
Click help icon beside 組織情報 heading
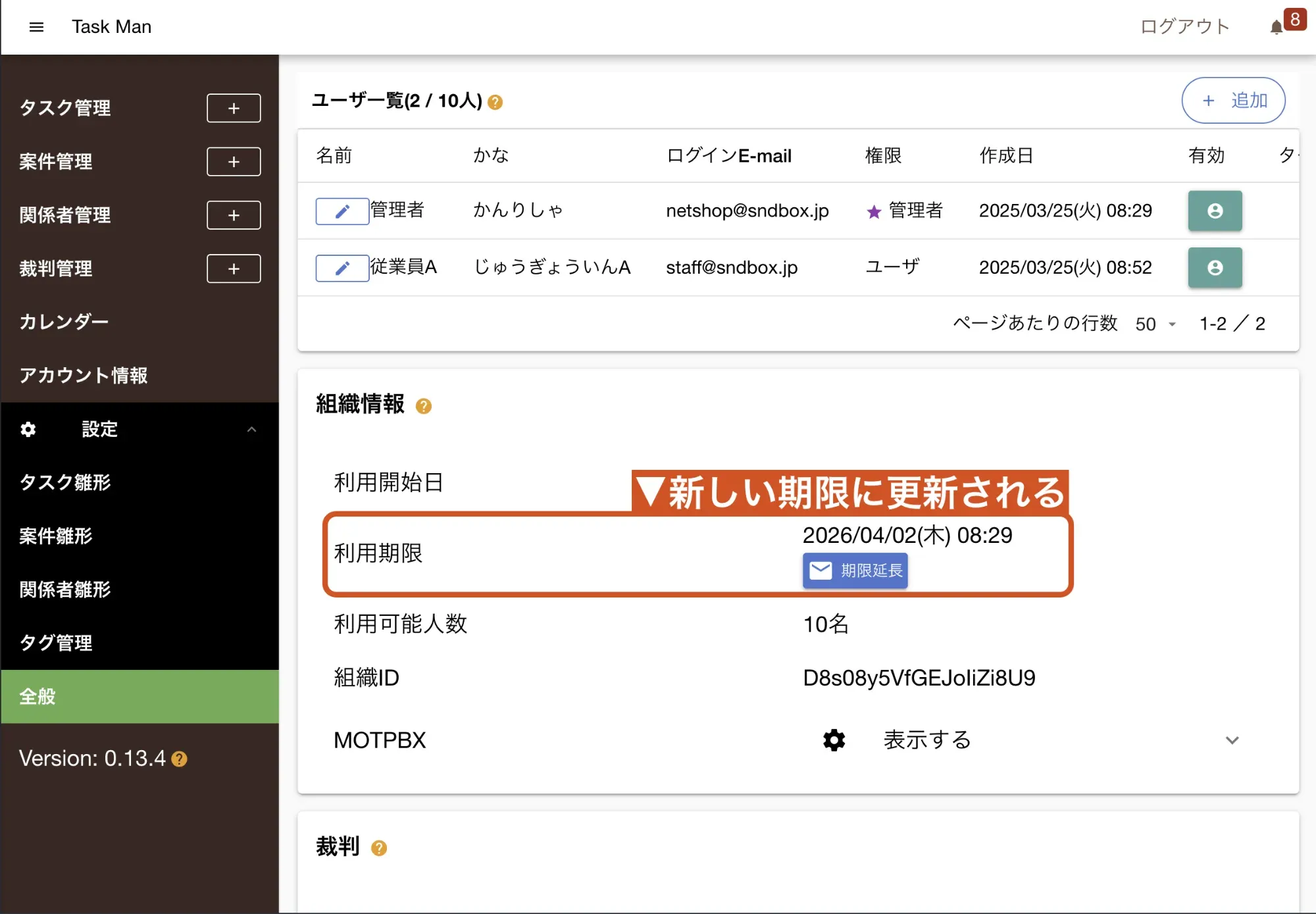[x=424, y=406]
